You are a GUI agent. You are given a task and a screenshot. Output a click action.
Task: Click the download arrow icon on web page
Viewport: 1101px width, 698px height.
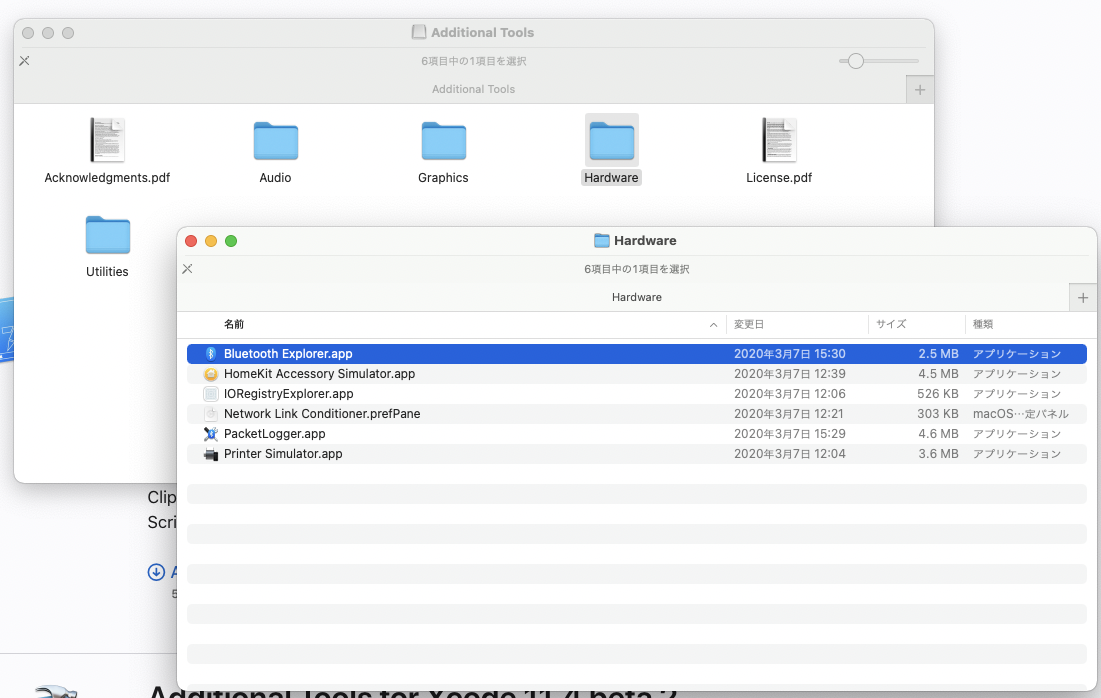pos(156,572)
